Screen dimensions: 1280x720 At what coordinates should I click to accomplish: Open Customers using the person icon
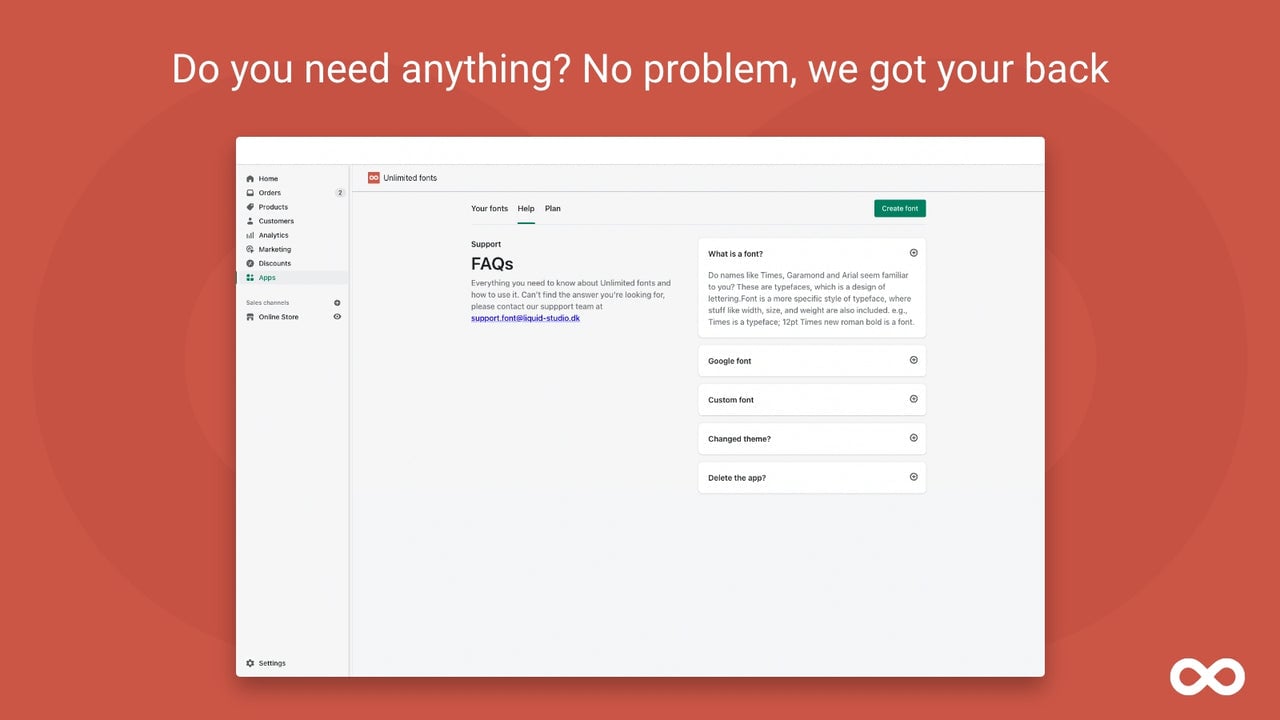pyautogui.click(x=250, y=221)
